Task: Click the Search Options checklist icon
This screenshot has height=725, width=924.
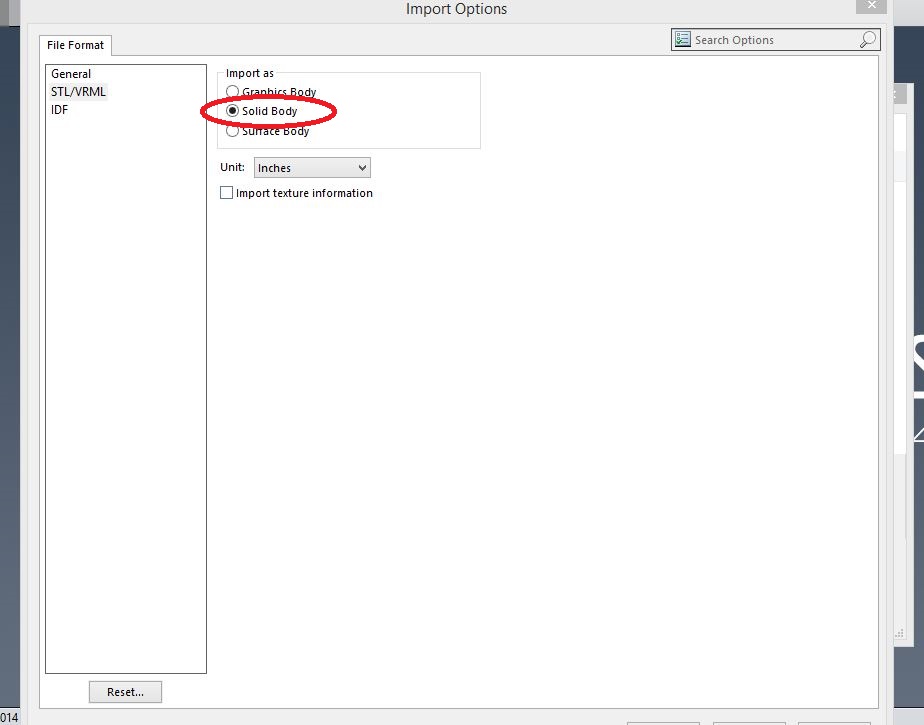Action: point(683,40)
